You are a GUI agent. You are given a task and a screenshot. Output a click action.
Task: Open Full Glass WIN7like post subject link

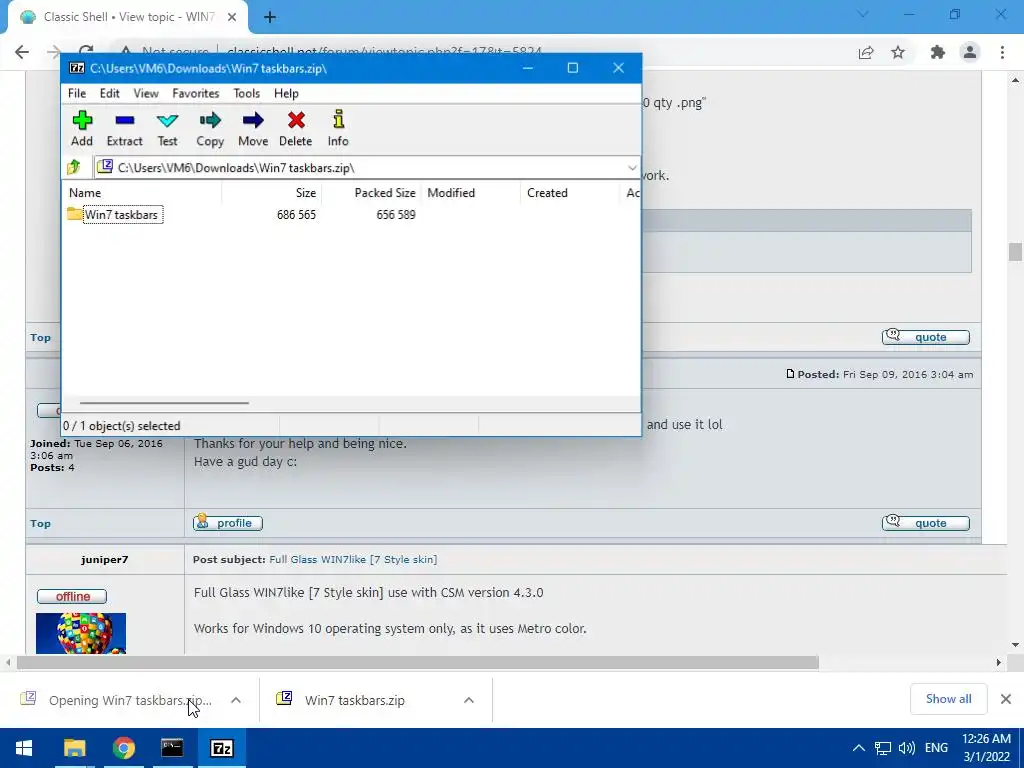[353, 560]
